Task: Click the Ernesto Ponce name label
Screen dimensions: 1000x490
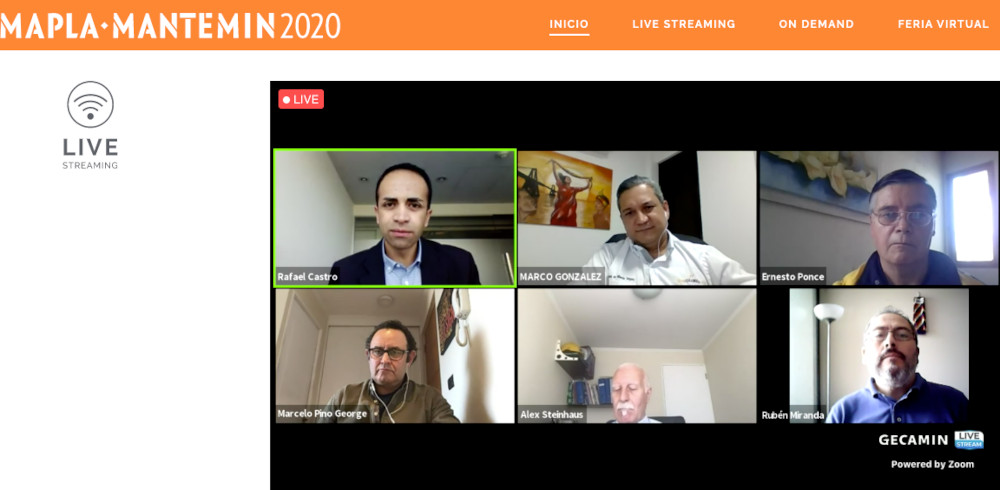Action: point(793,277)
